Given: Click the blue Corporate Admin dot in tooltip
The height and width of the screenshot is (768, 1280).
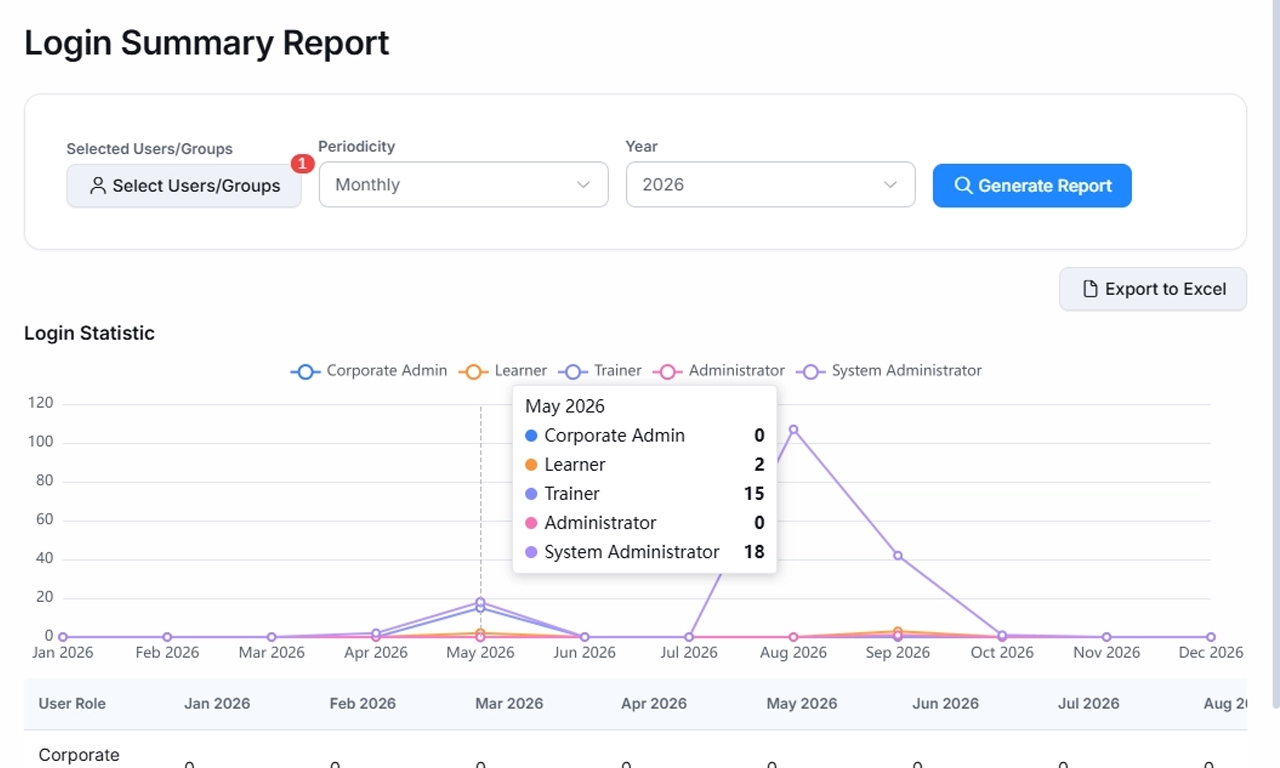Looking at the screenshot, I should pyautogui.click(x=531, y=436).
